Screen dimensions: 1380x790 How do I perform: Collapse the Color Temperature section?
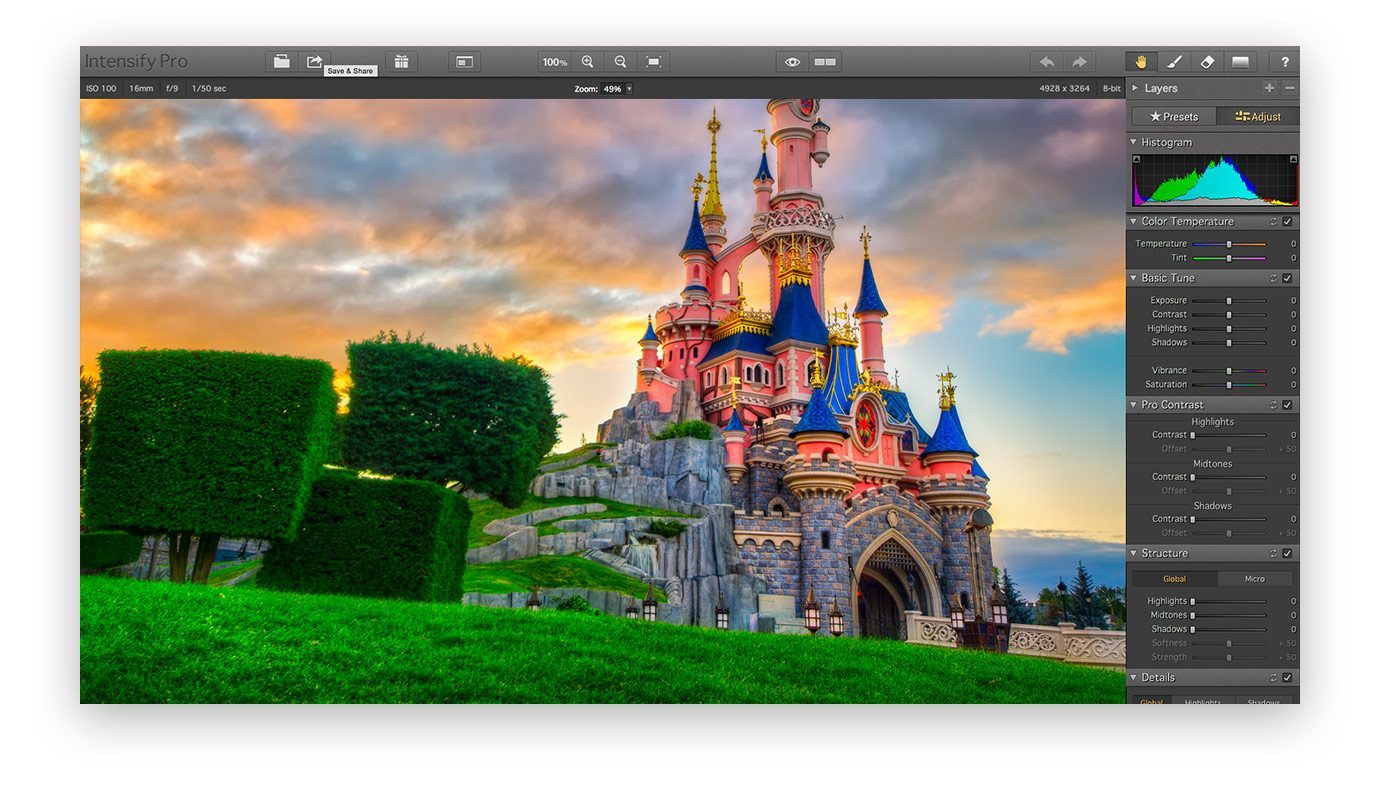[1134, 222]
